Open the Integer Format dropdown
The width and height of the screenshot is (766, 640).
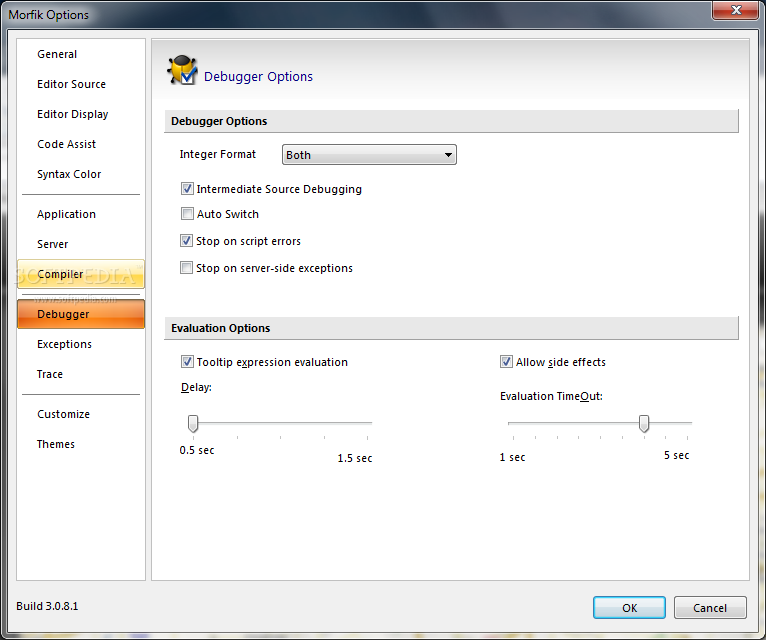pos(369,155)
